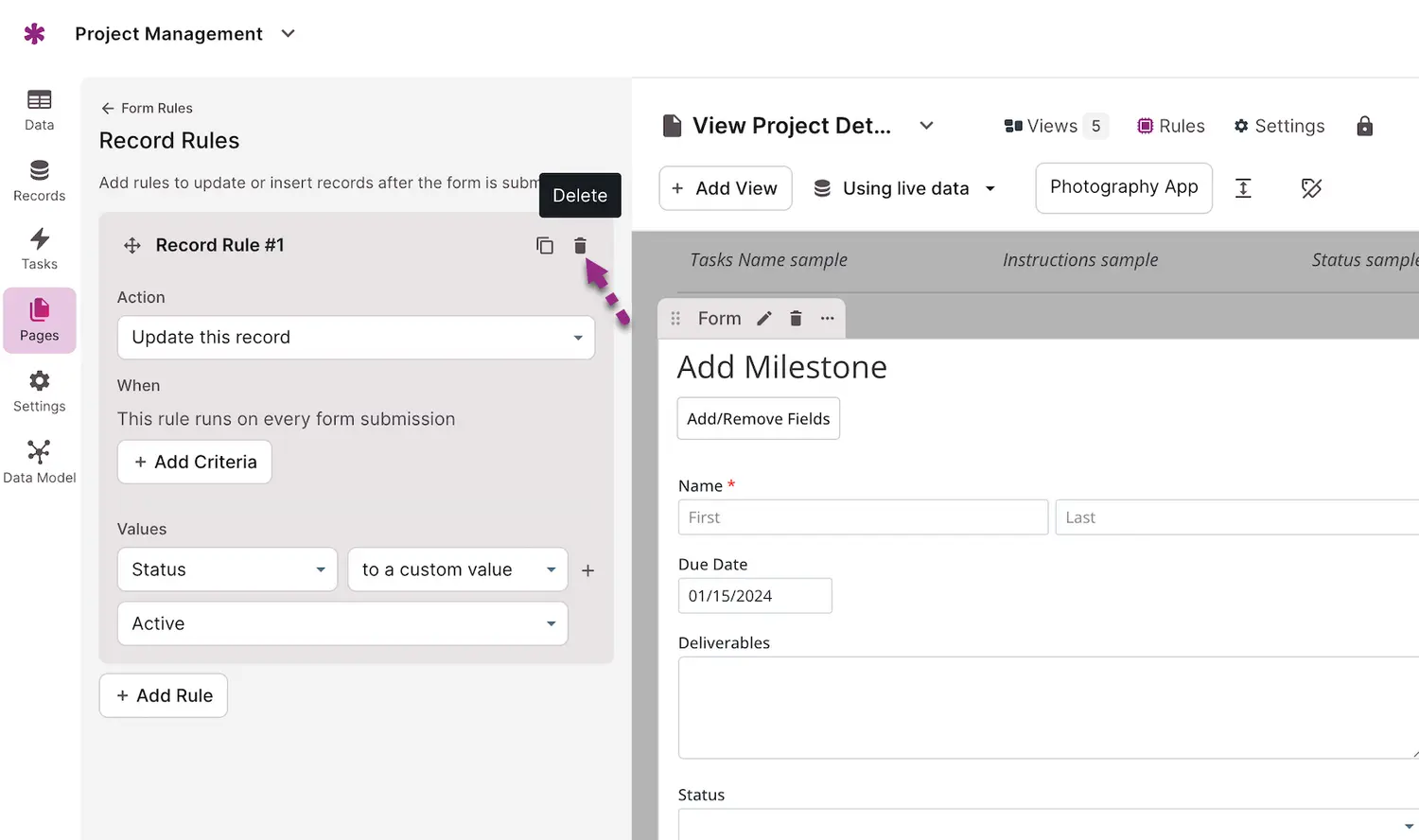
Task: Duplicate Record Rule #1 with copy icon
Action: tap(545, 246)
